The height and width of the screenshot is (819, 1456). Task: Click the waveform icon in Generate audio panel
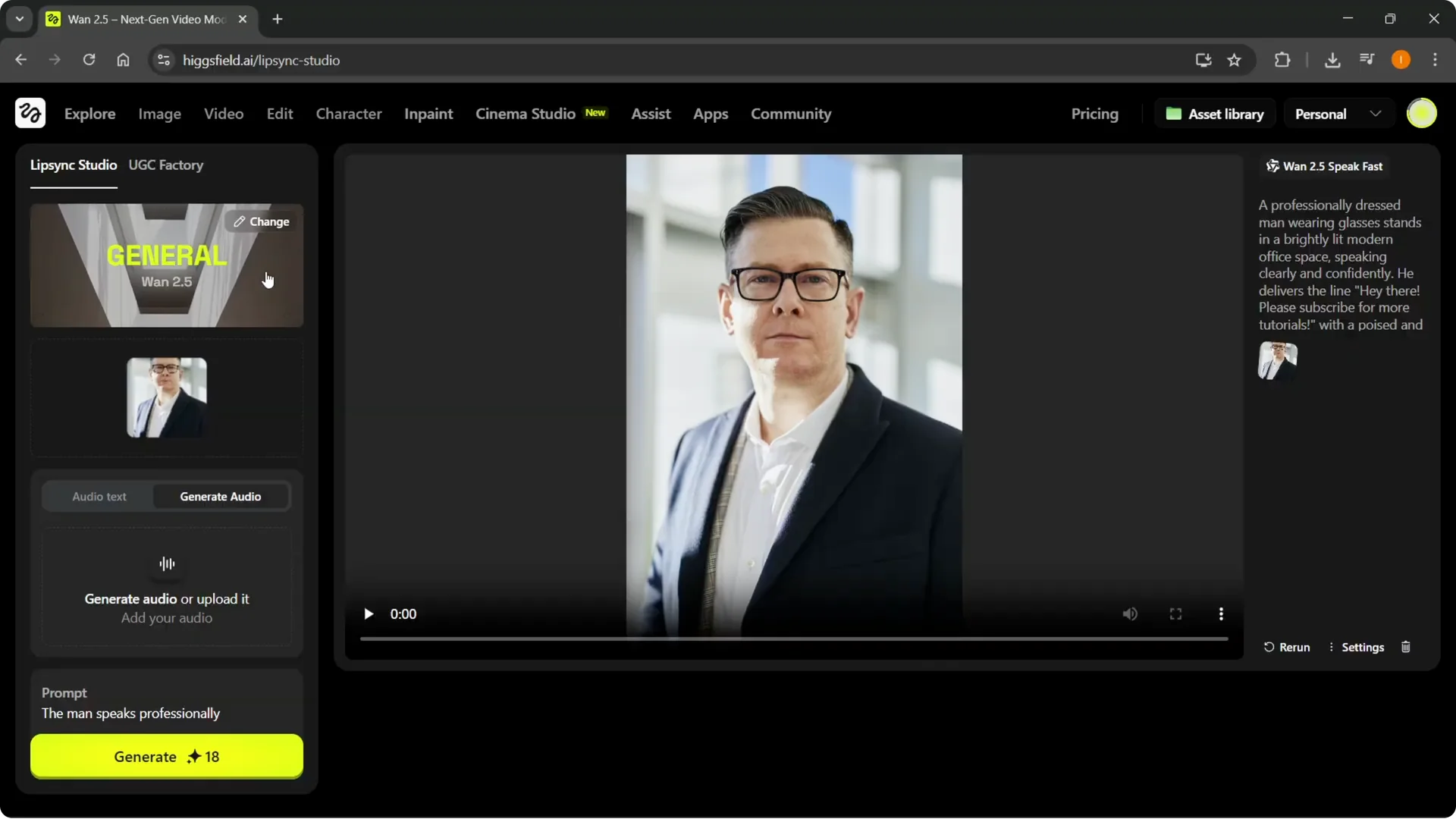[x=165, y=563]
